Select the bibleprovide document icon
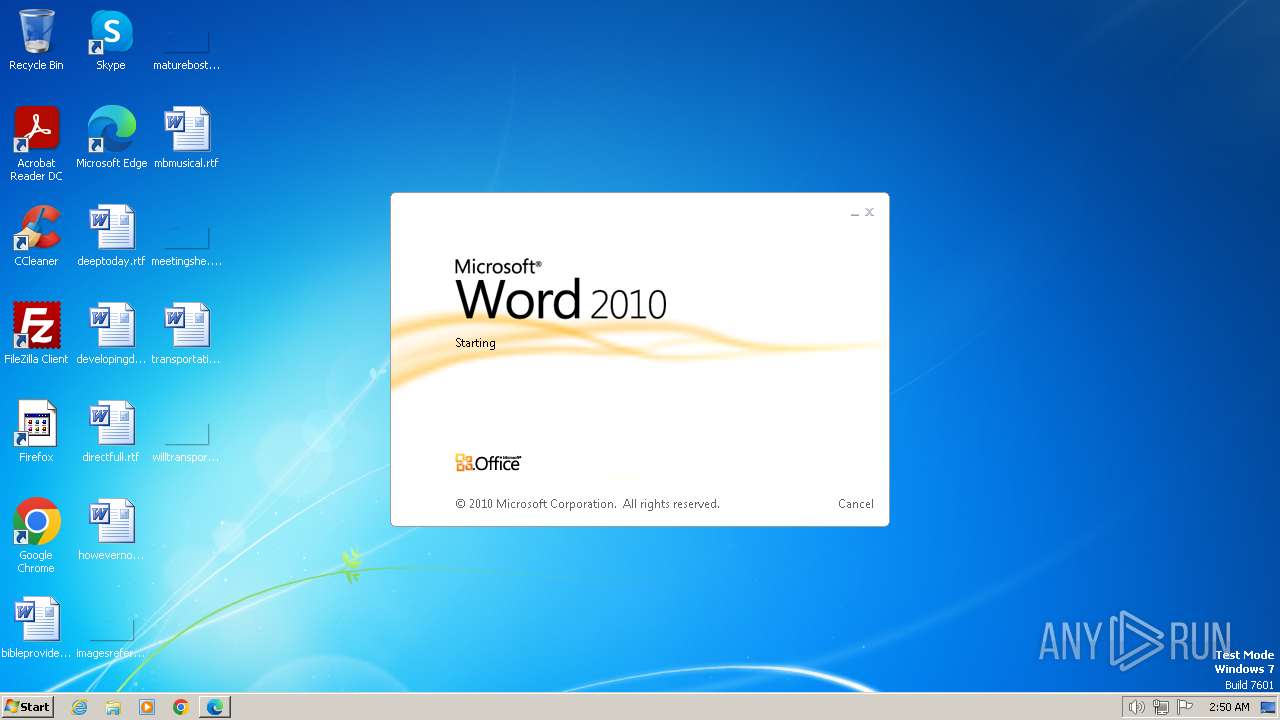The width and height of the screenshot is (1280, 720). tap(36, 628)
